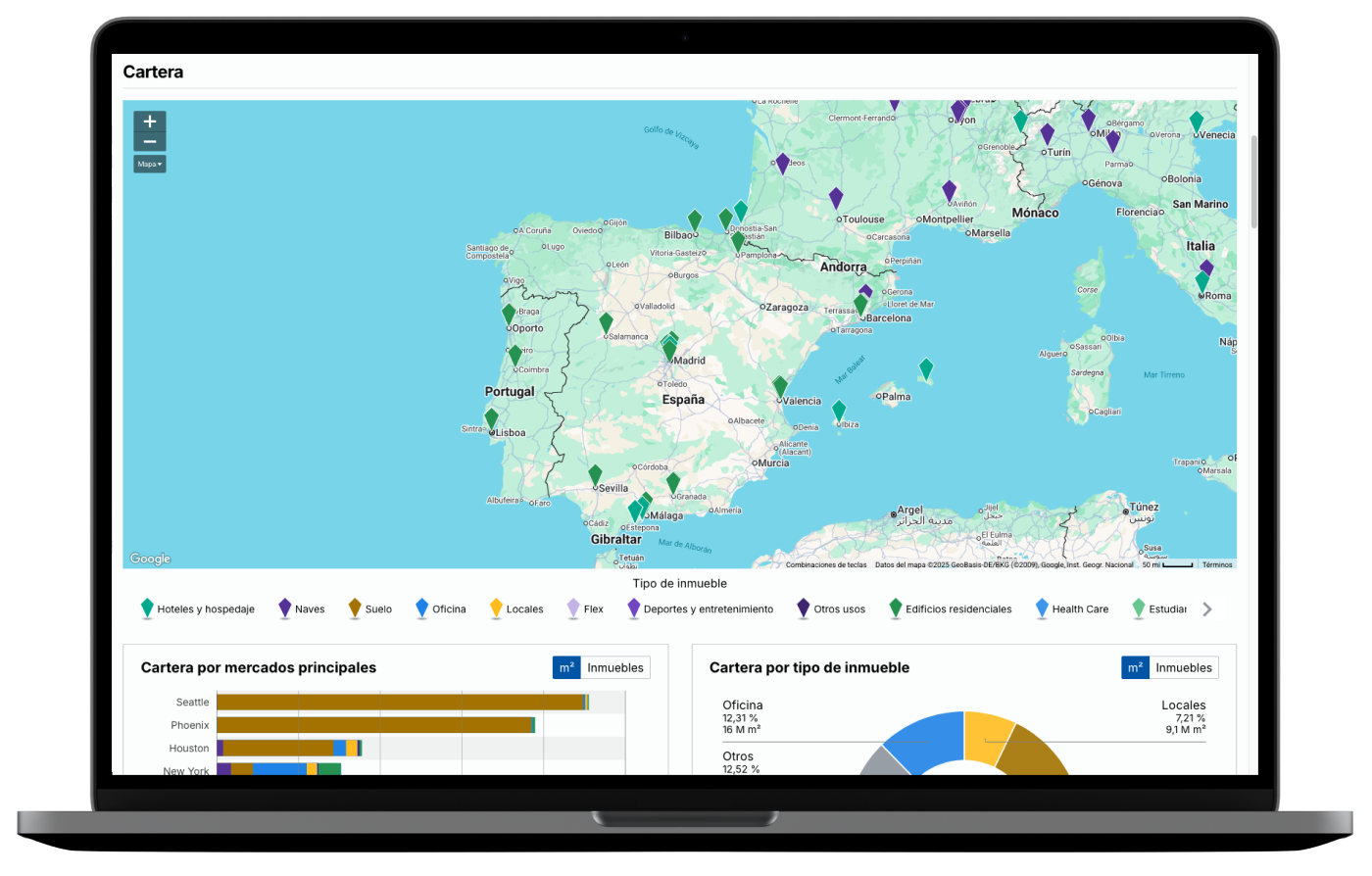
Task: Zoom in the map with plus button
Action: pos(150,122)
